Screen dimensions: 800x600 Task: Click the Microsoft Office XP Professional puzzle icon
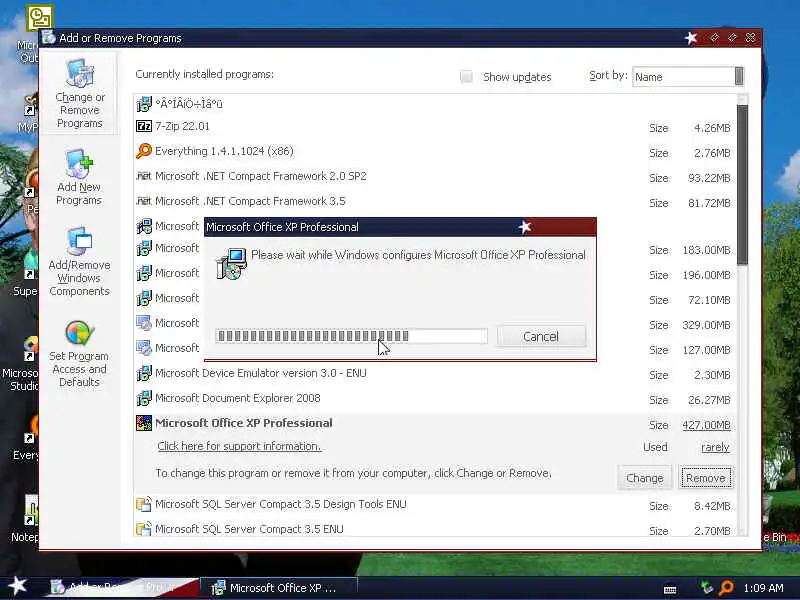coord(144,423)
